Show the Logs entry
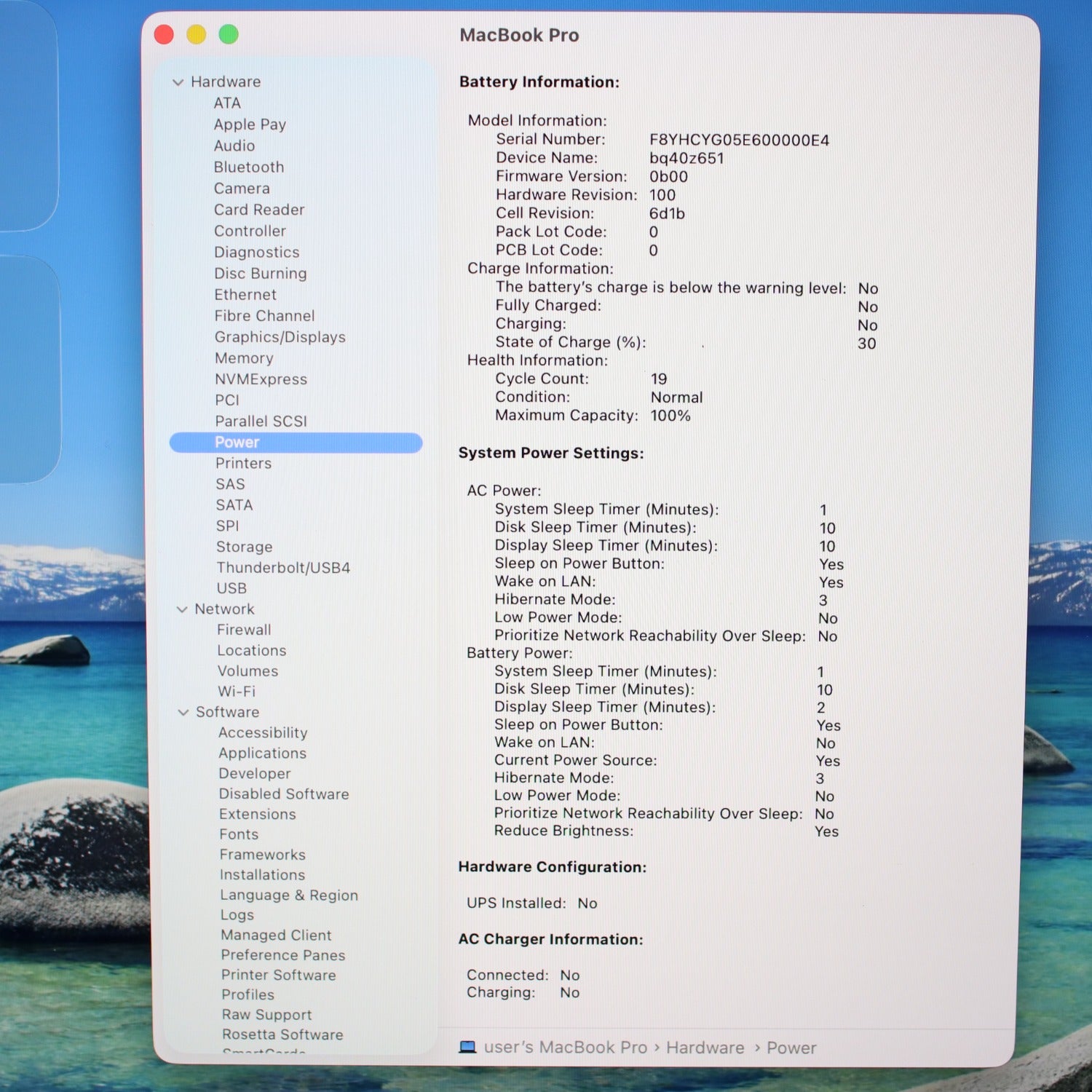Viewport: 1092px width, 1092px height. coord(237,915)
